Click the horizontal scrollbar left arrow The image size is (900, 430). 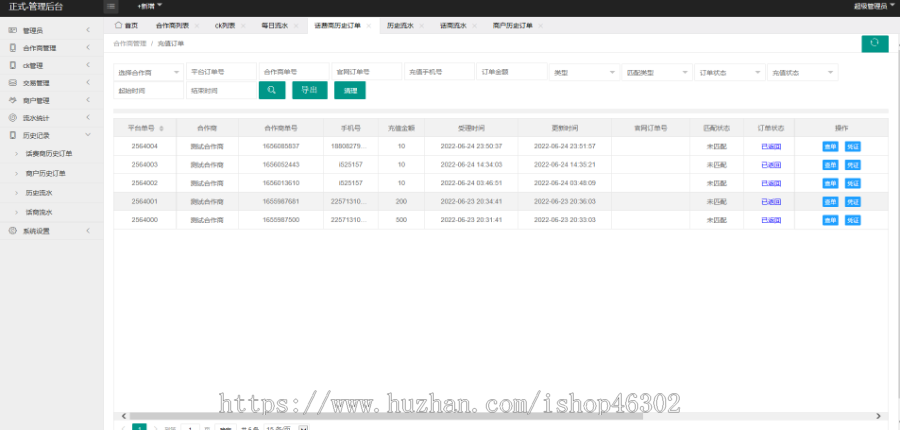pos(123,416)
